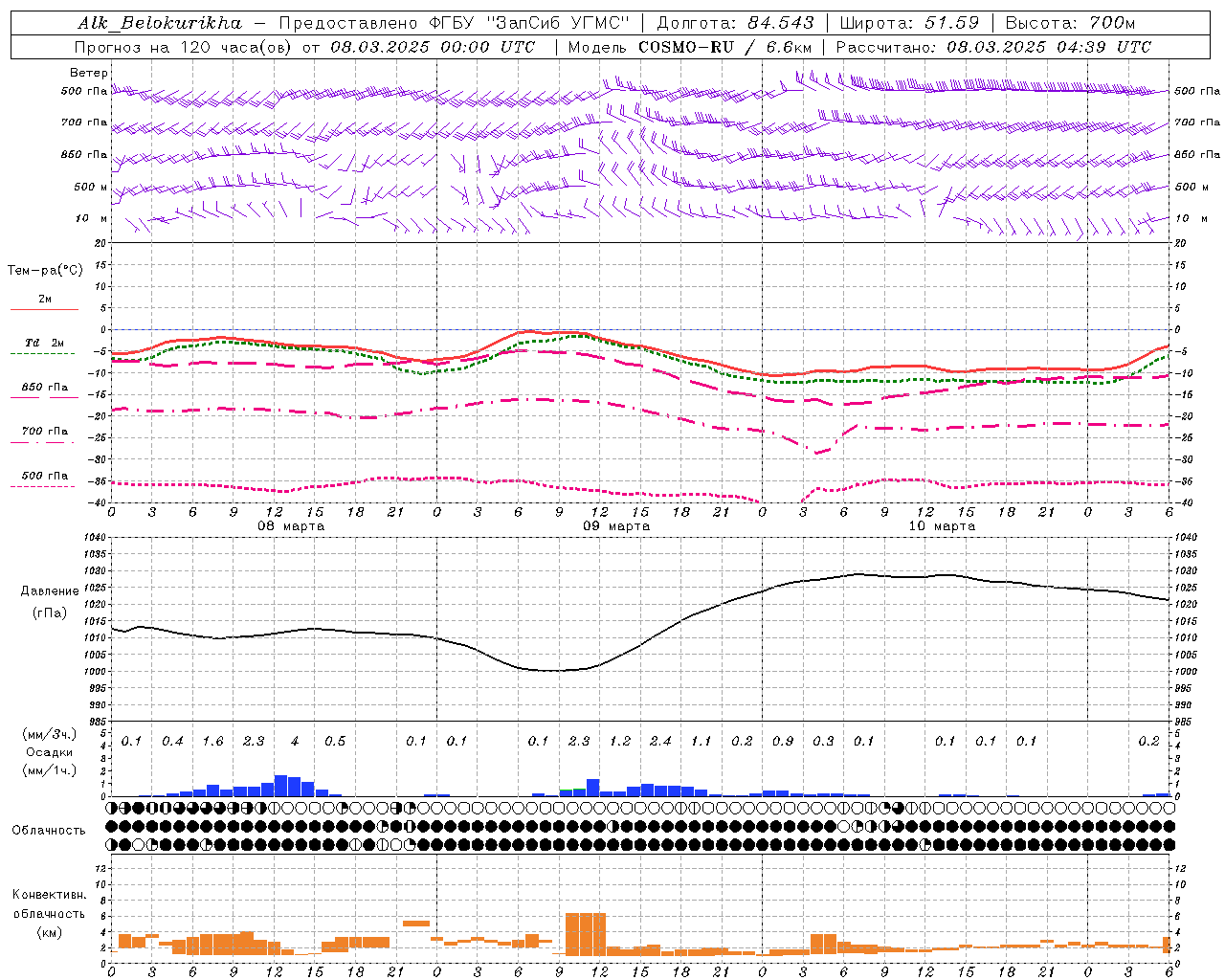The height and width of the screenshot is (980, 1225).
Task: Select the latitude value Широта: 51.59
Action: pos(909,23)
